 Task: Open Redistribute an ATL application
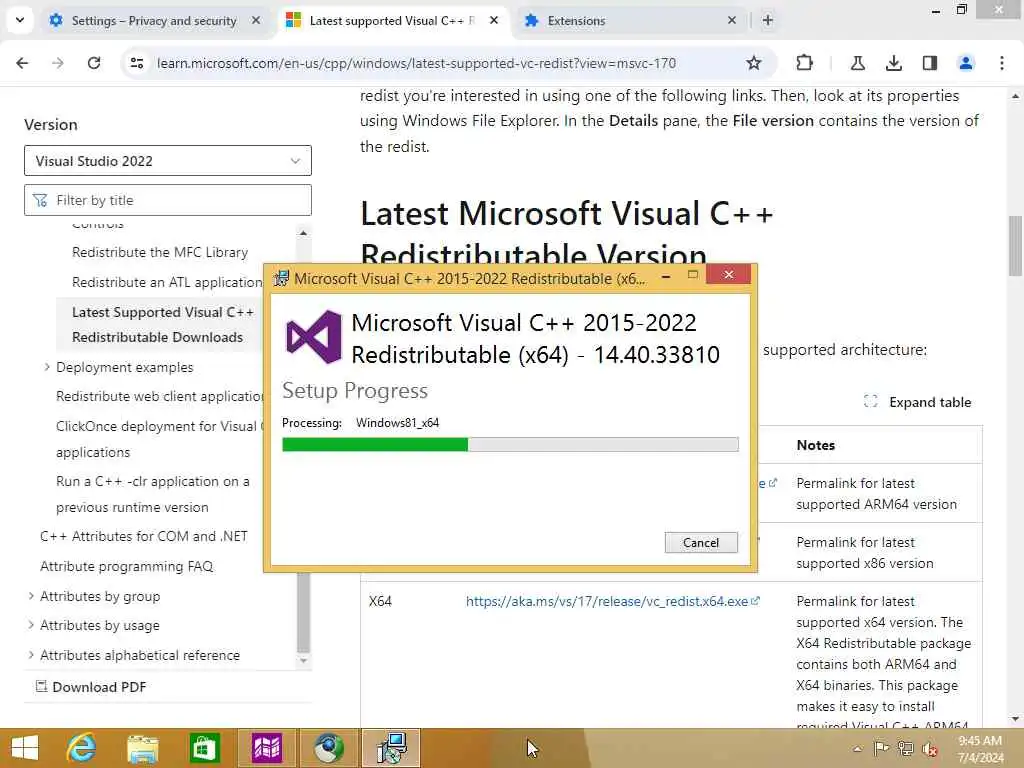[167, 282]
